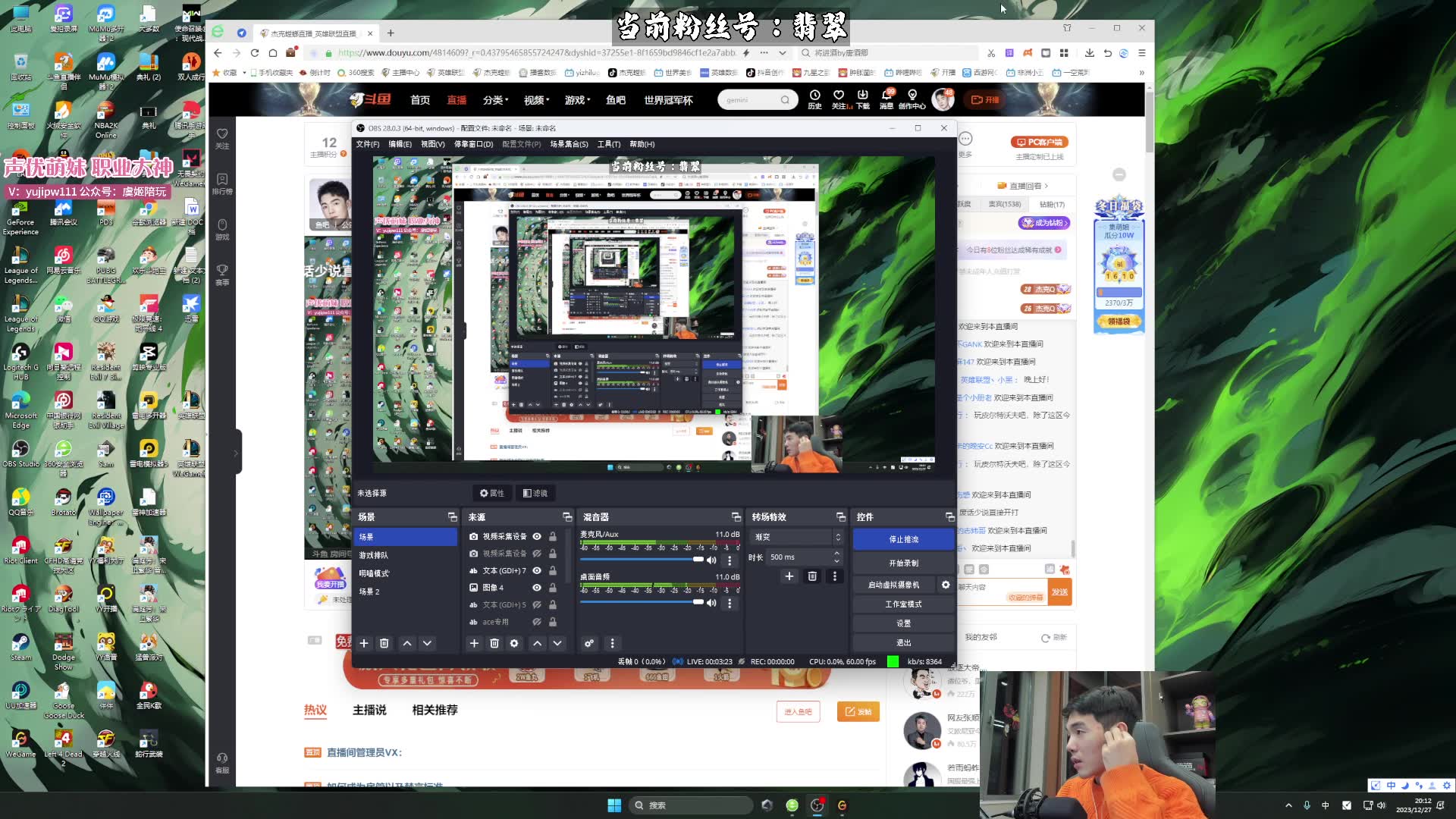Image resolution: width=1456 pixels, height=819 pixels.
Task: Click 滤镜 filters button in OBS
Action: pos(535,493)
